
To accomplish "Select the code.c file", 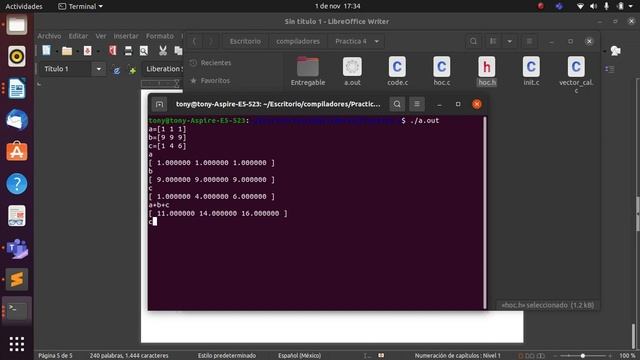I will tap(397, 71).
